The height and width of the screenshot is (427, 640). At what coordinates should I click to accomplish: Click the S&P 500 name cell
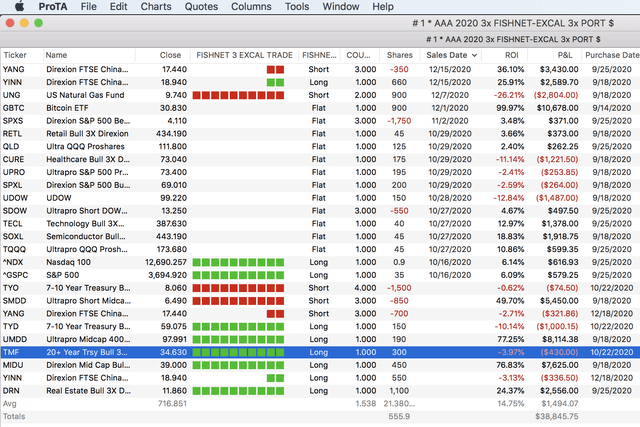[62, 275]
